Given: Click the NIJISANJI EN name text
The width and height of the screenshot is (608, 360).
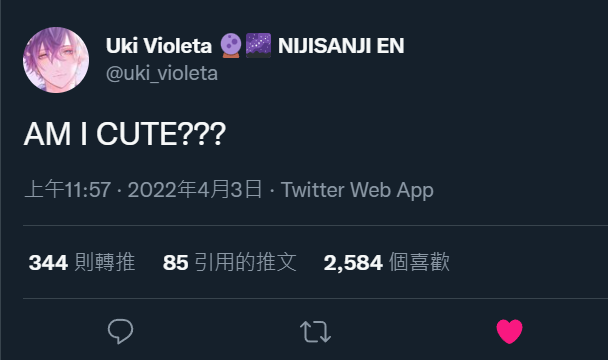Looking at the screenshot, I should point(341,46).
